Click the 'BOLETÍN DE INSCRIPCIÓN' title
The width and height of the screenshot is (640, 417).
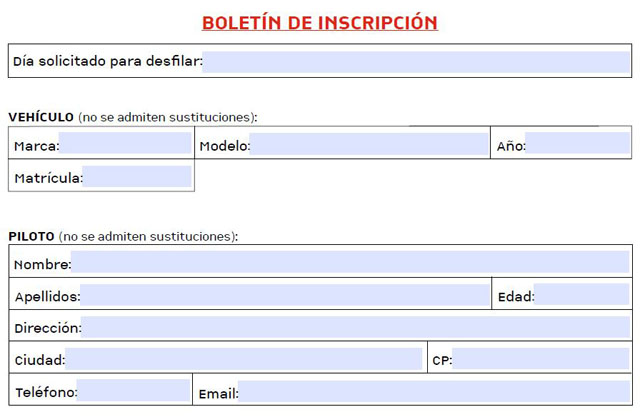click(x=320, y=22)
